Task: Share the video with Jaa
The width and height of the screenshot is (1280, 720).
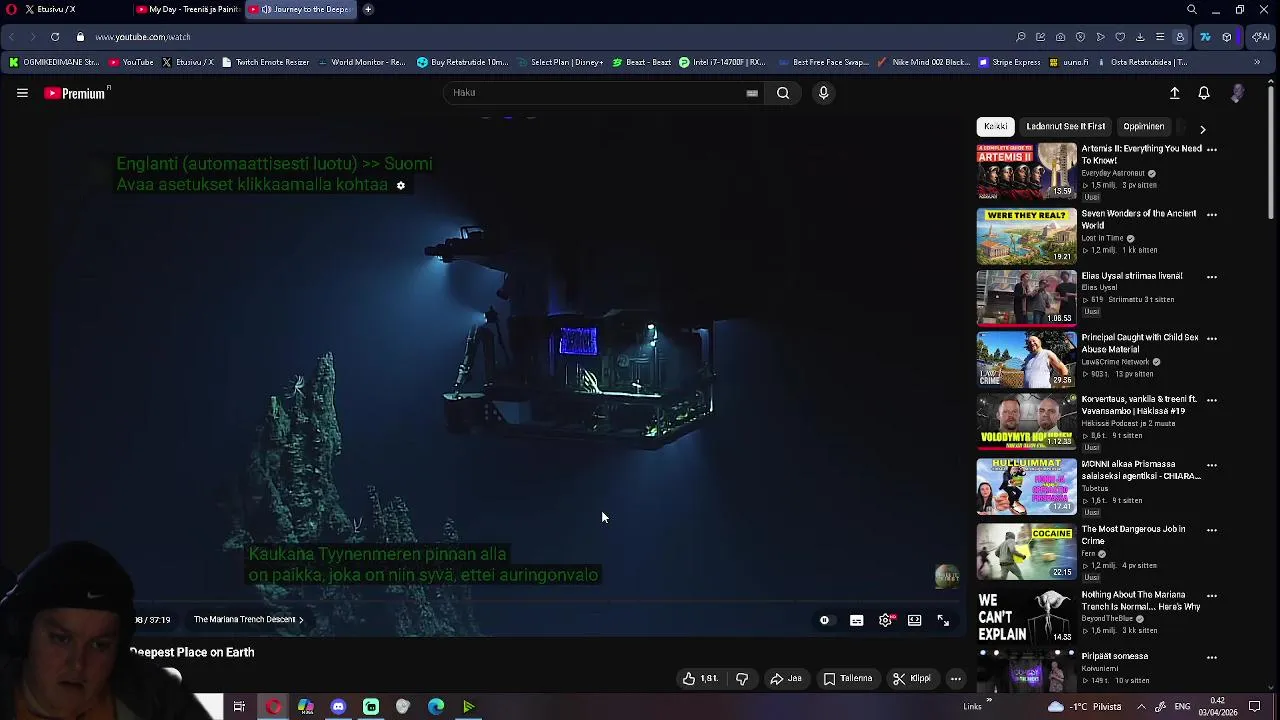Action: tap(786, 679)
